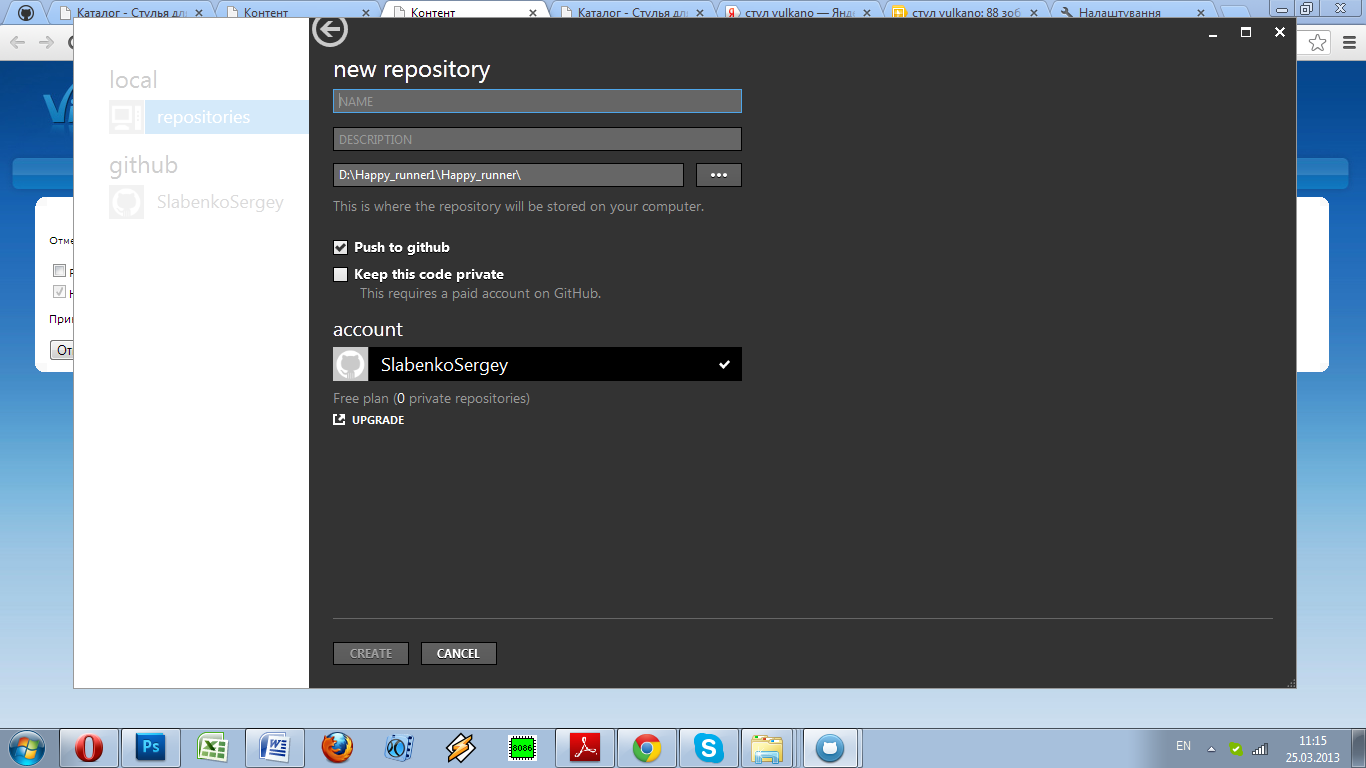Click the EN language indicator in the tray
This screenshot has height=768, width=1366.
click(x=1183, y=746)
